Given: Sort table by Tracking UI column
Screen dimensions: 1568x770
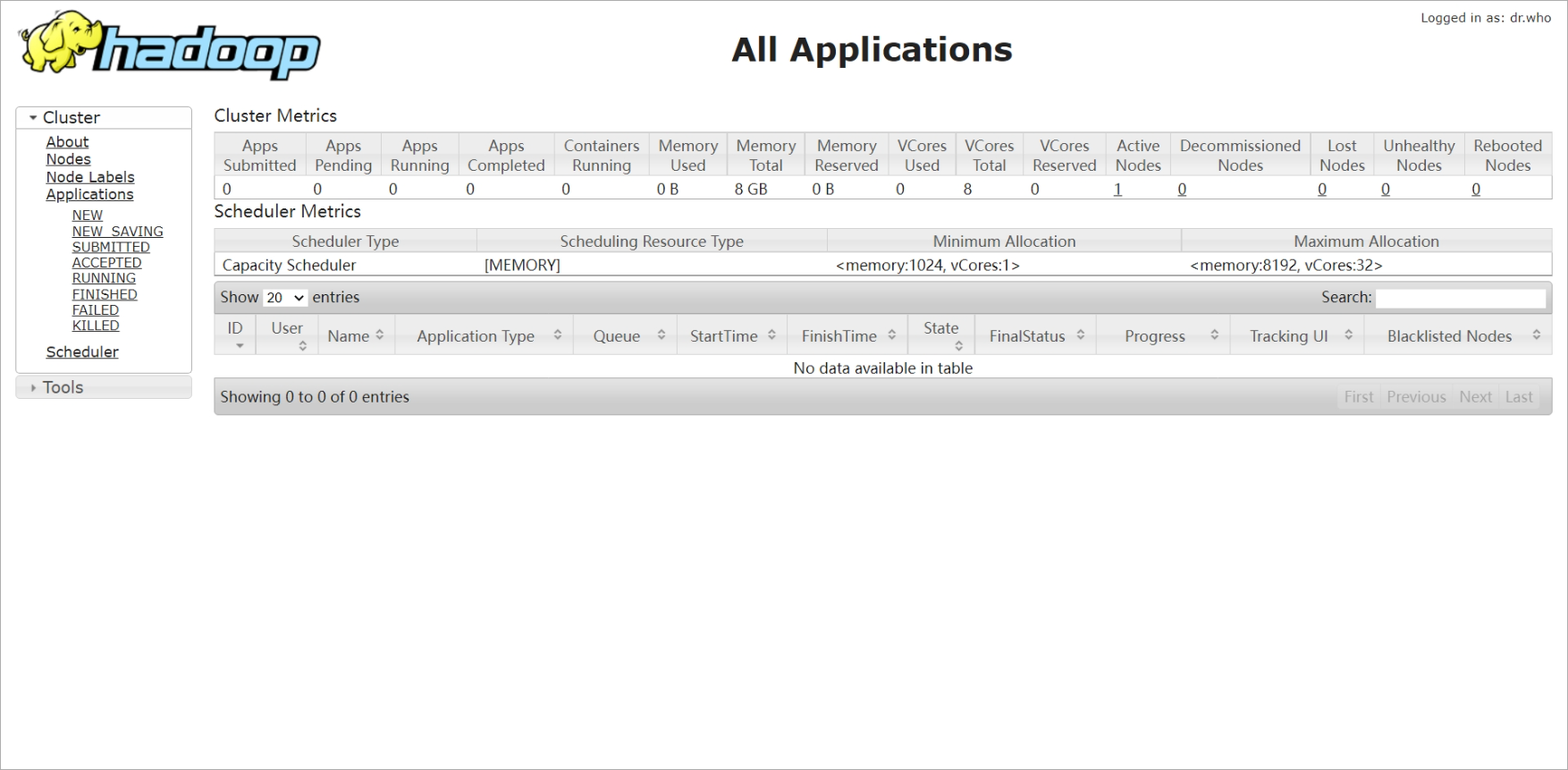Looking at the screenshot, I should click(1297, 335).
